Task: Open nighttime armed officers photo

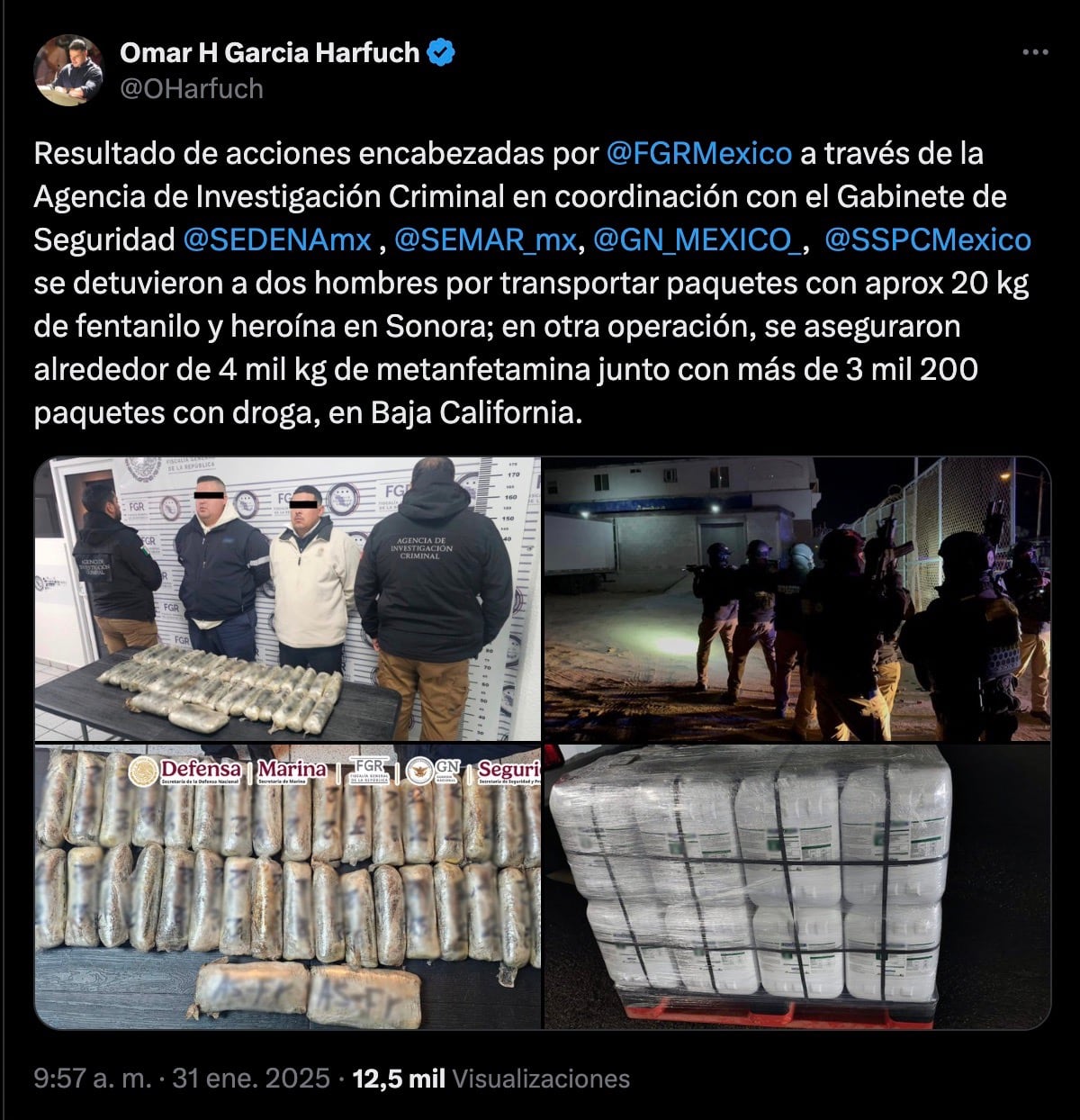Action: point(796,599)
